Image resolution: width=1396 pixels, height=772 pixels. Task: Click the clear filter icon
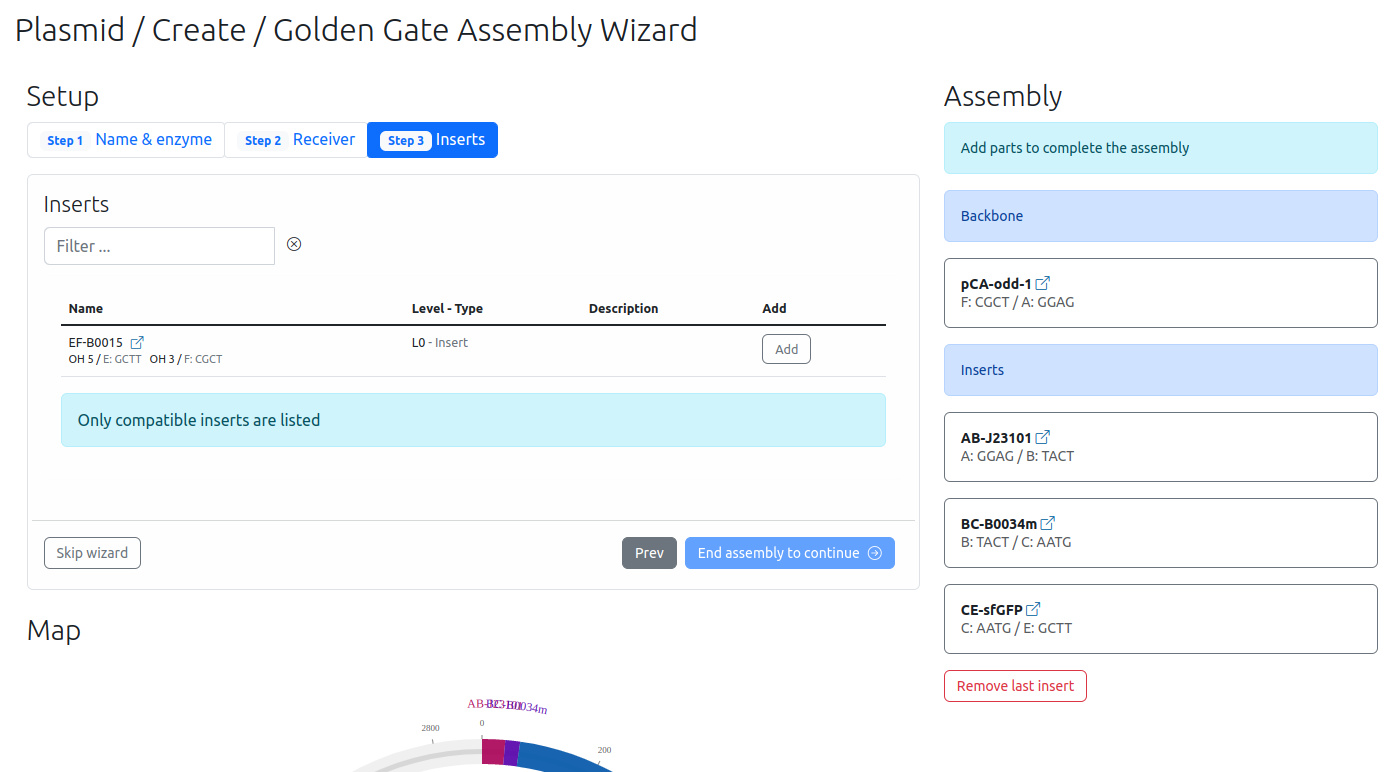point(294,244)
